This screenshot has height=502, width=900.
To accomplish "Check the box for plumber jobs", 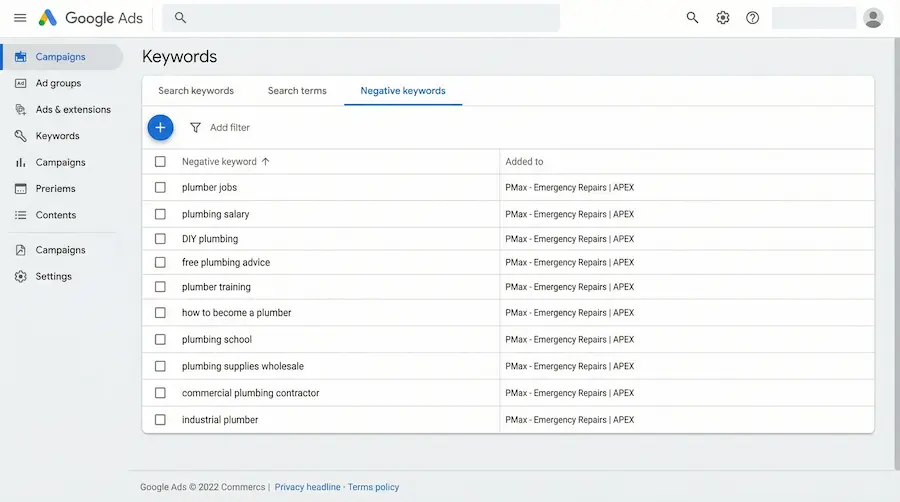I will (x=160, y=188).
